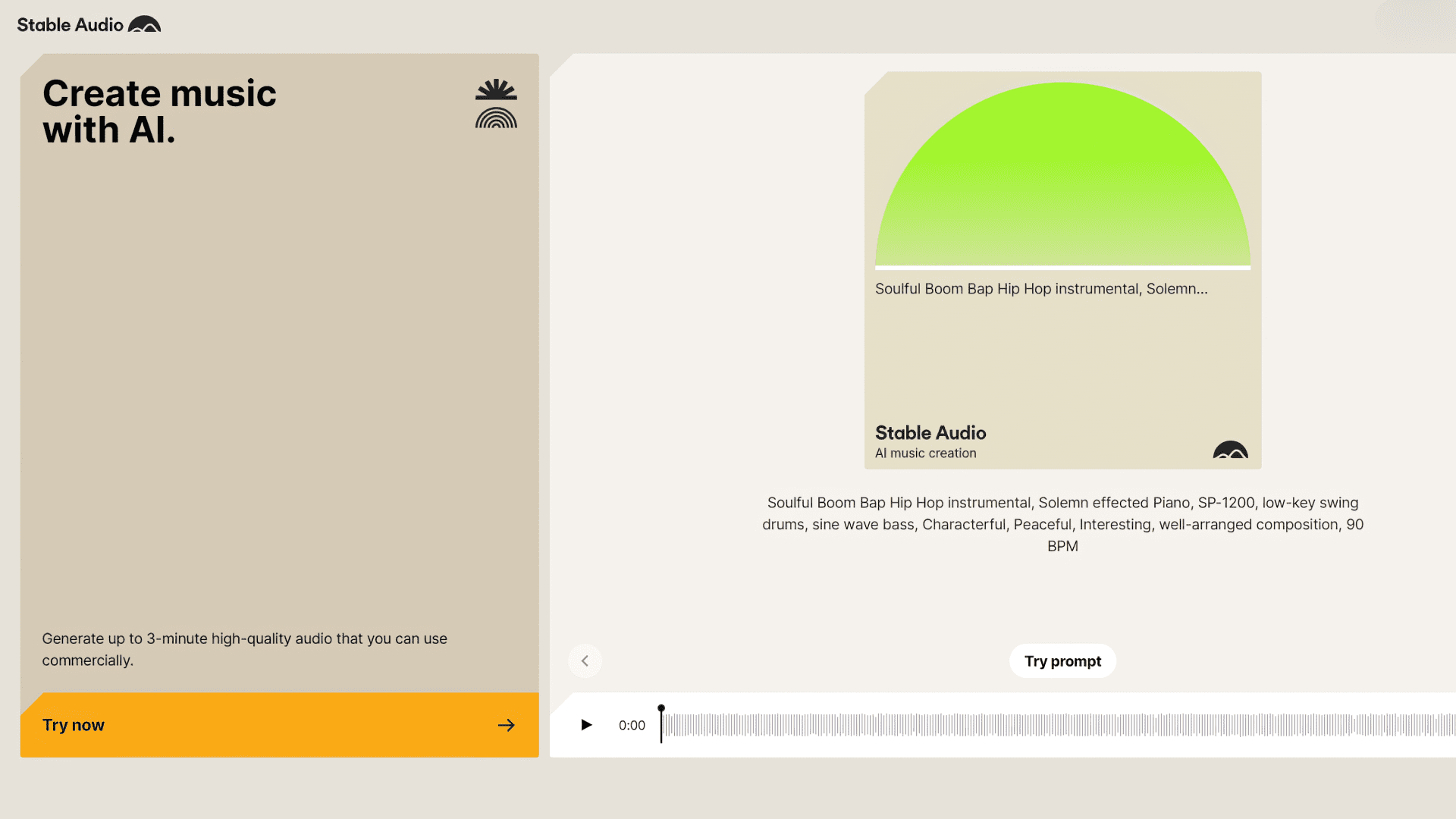The image size is (1456, 819).
Task: Click the Try prompt button
Action: click(1062, 661)
